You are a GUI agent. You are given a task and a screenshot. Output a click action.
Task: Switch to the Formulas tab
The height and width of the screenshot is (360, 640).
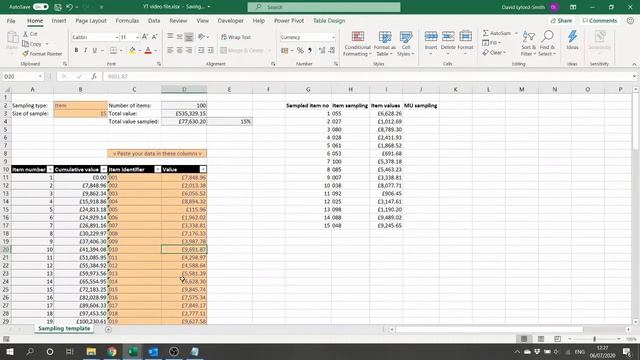[x=127, y=20]
